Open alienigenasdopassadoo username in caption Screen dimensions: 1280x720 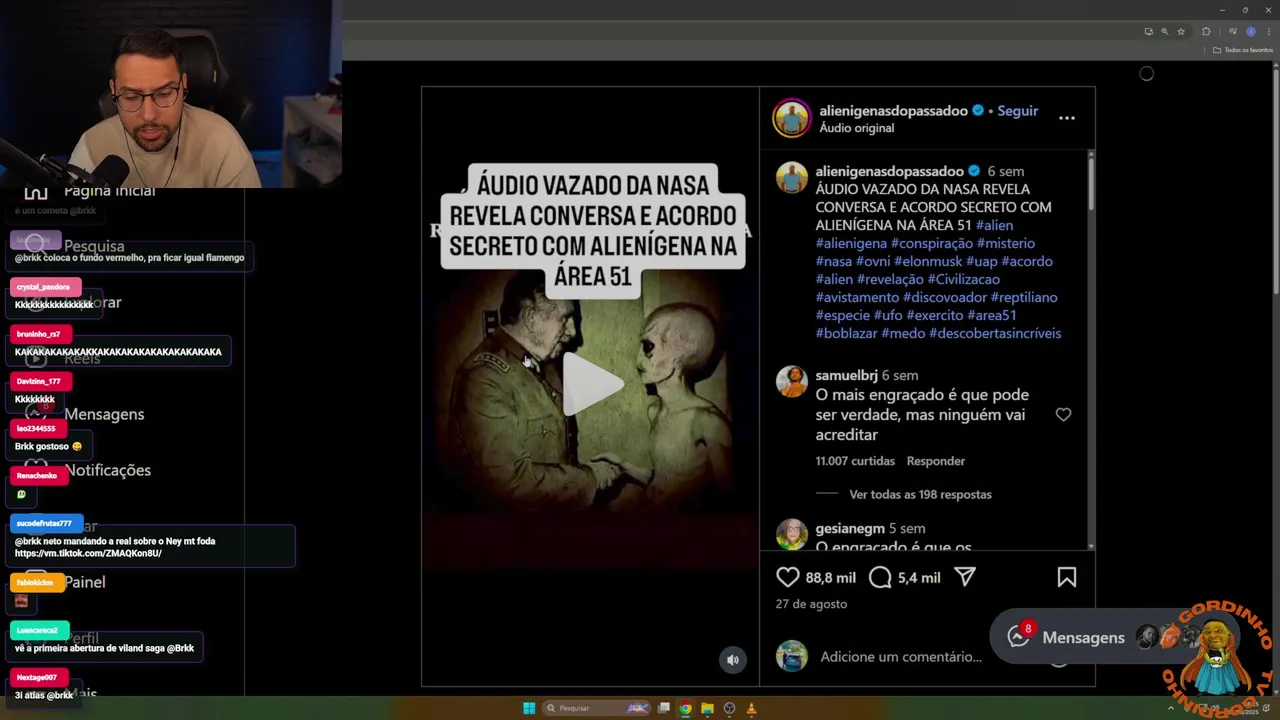[890, 171]
